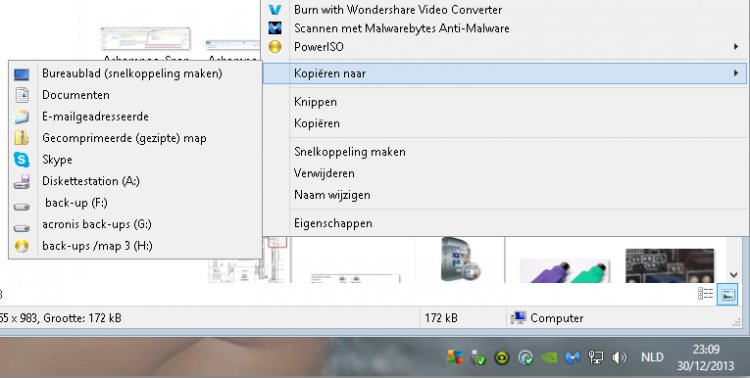The height and width of the screenshot is (378, 750).
Task: Select Verwijderen in context menu
Action: (x=324, y=173)
